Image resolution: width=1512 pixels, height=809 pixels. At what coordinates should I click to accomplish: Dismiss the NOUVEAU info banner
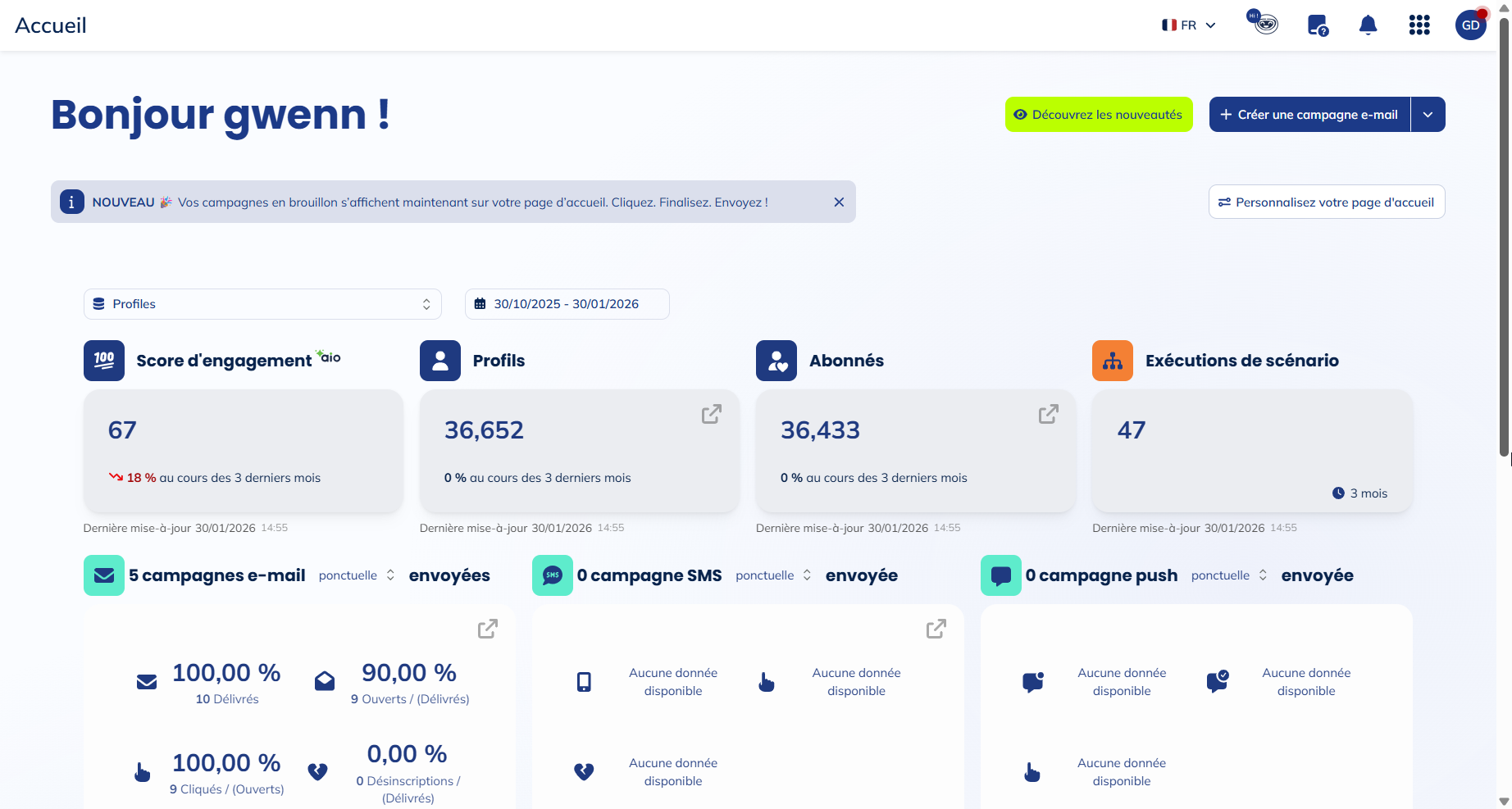point(839,202)
